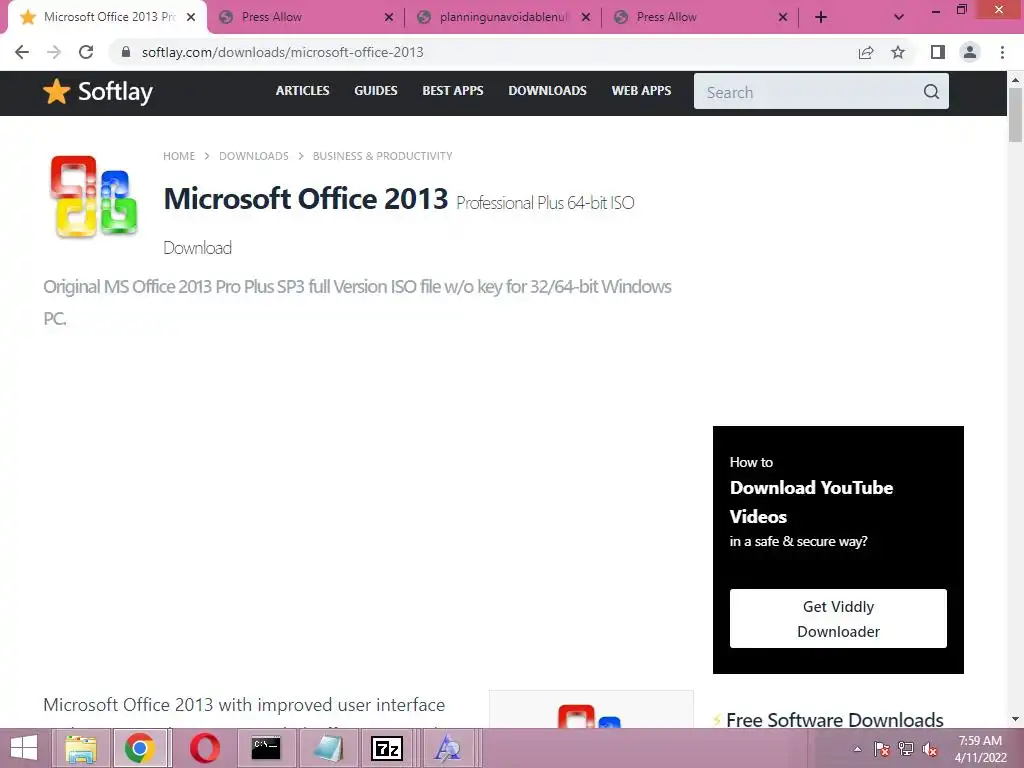Click the browser forward arrow
This screenshot has width=1024, height=768.
(x=54, y=52)
